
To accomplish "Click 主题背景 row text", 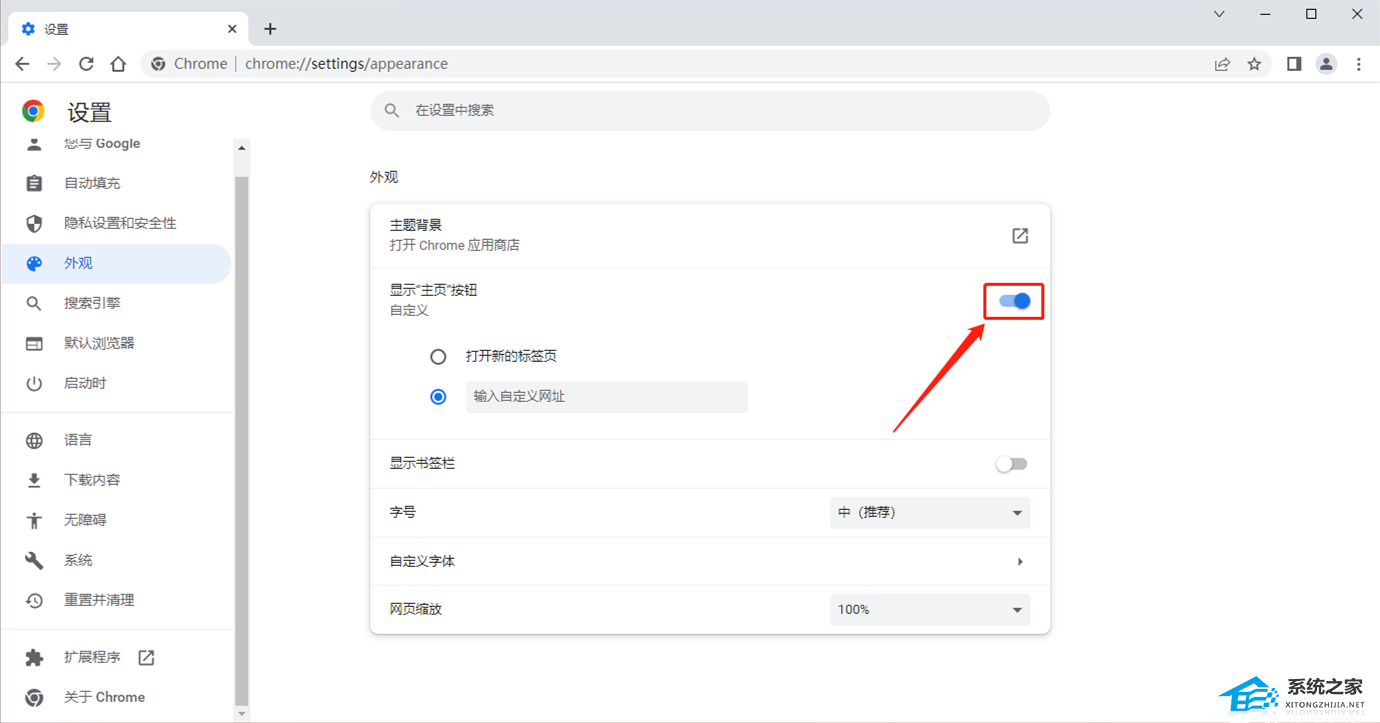I will [416, 226].
